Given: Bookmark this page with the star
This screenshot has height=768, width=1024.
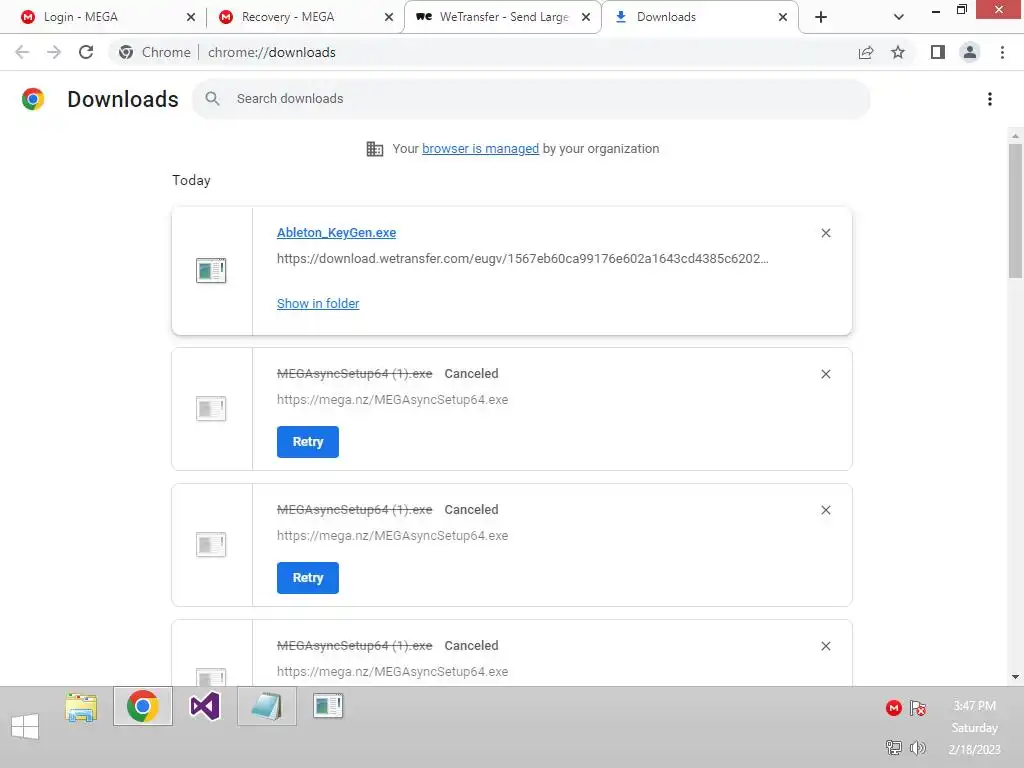Looking at the screenshot, I should coord(898,52).
